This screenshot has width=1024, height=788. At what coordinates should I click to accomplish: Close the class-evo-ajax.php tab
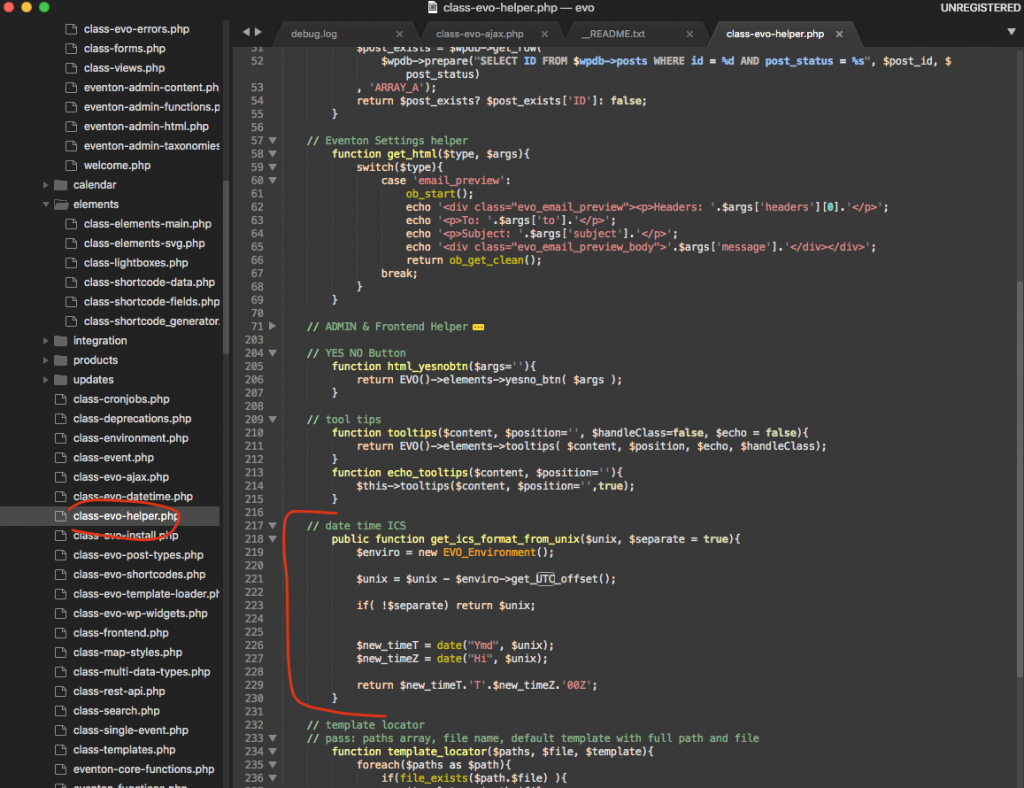pos(545,34)
